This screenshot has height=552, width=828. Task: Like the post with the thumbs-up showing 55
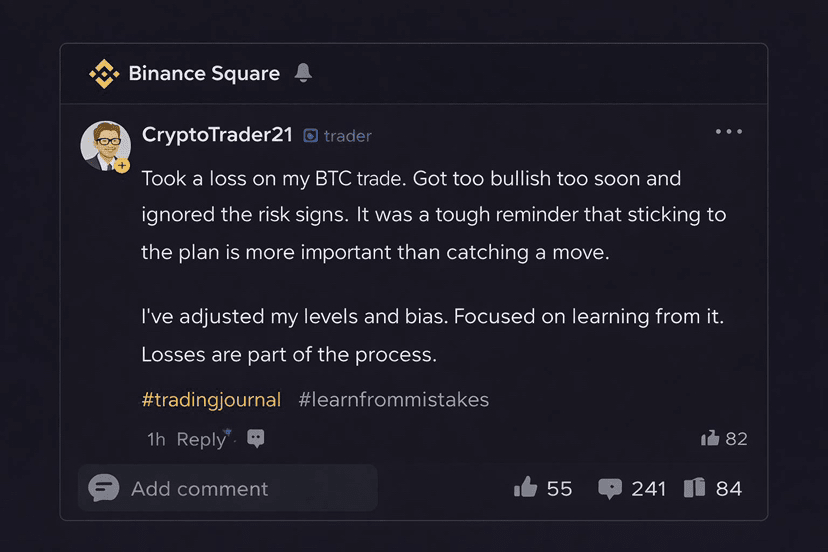(x=526, y=487)
